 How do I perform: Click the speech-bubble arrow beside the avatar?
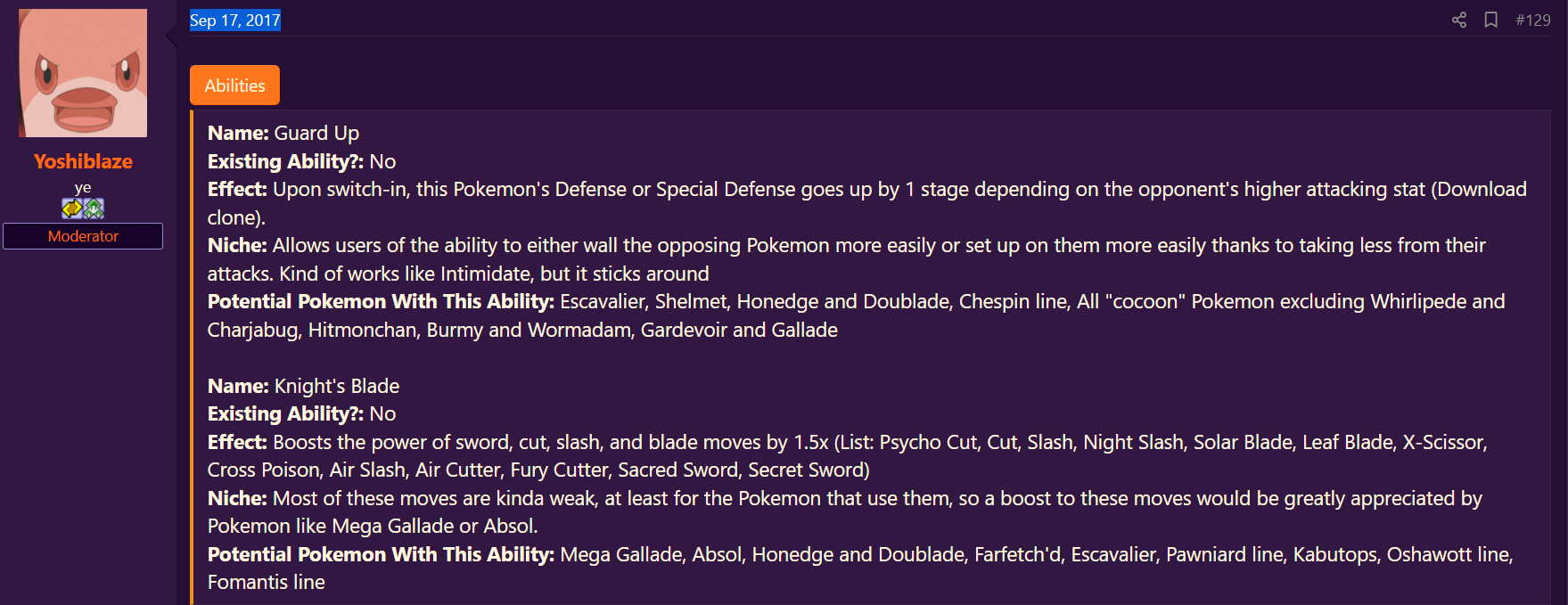[171, 36]
